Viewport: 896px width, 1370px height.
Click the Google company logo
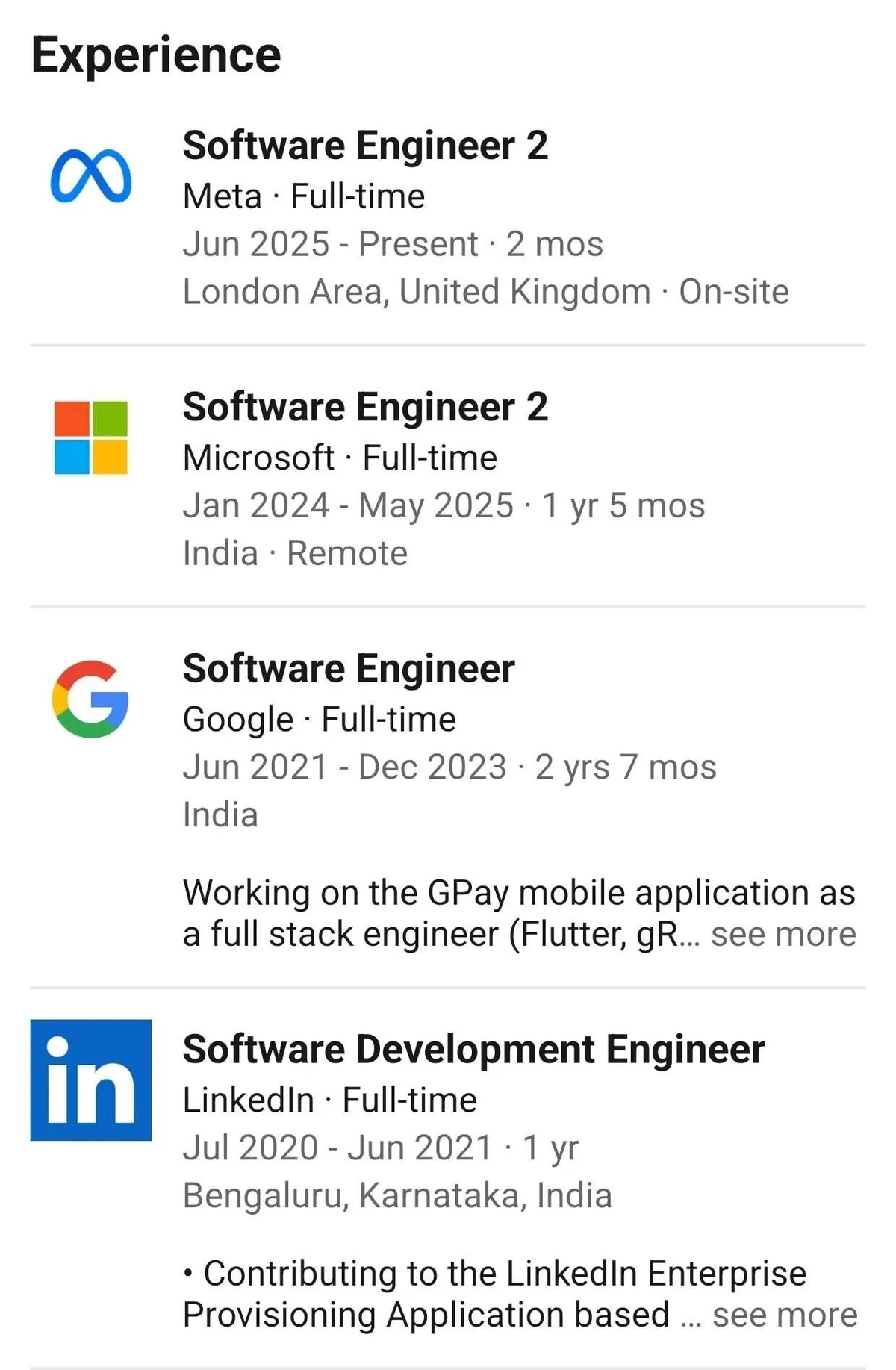(x=91, y=699)
